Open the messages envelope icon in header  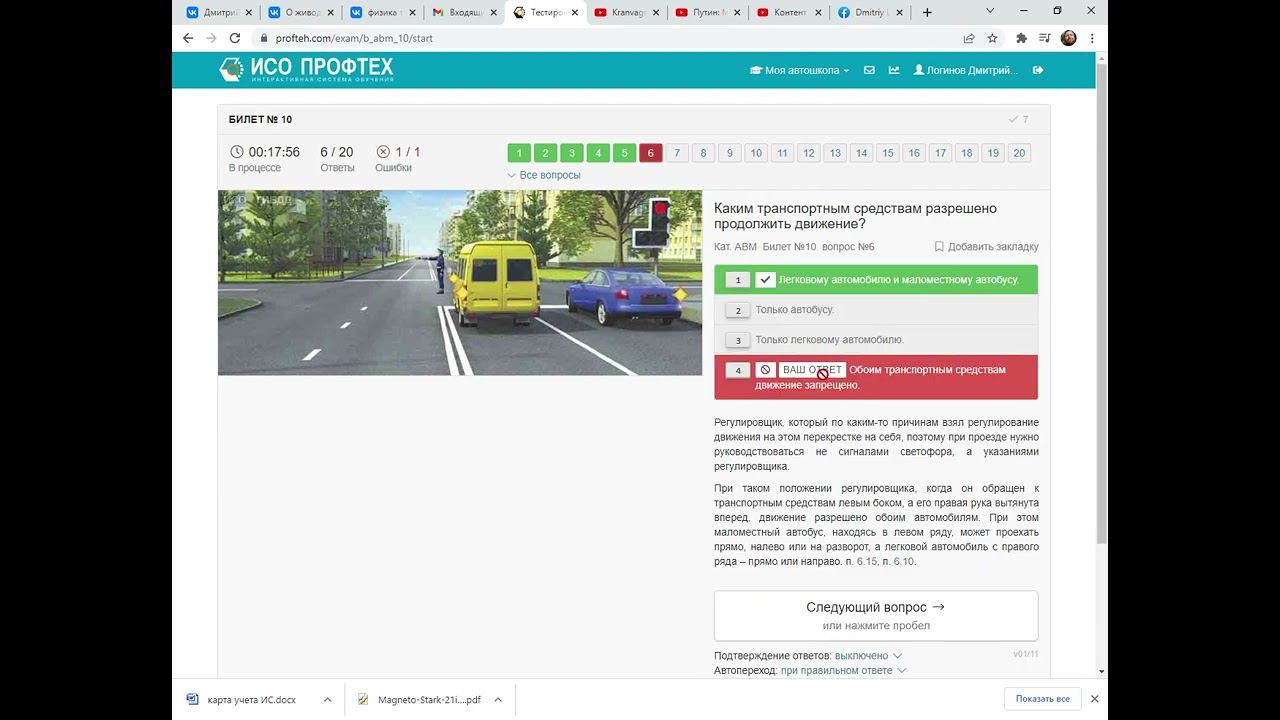869,70
